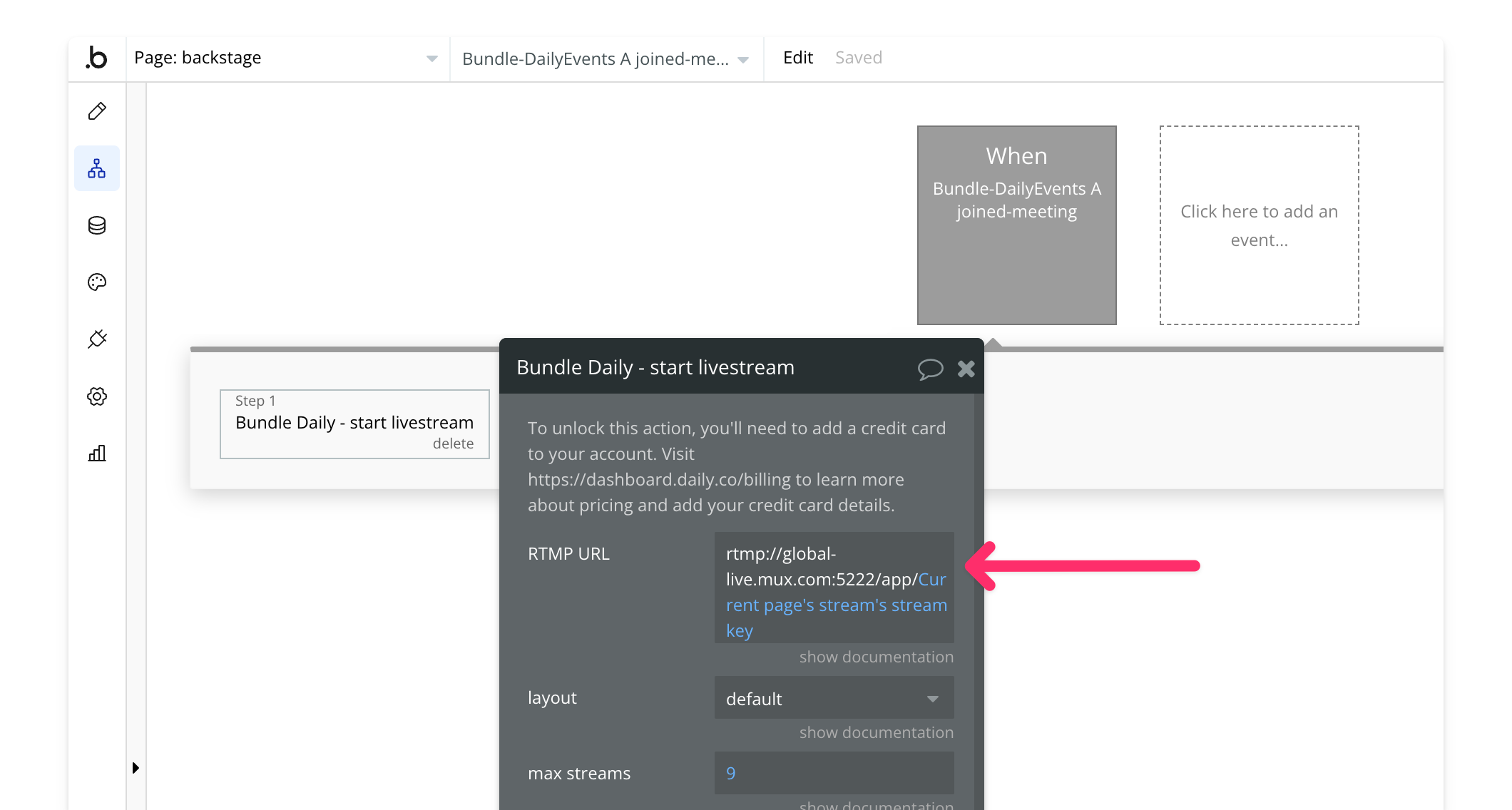Open the Settings gear icon
Viewport: 1512px width, 810px height.
[x=97, y=396]
